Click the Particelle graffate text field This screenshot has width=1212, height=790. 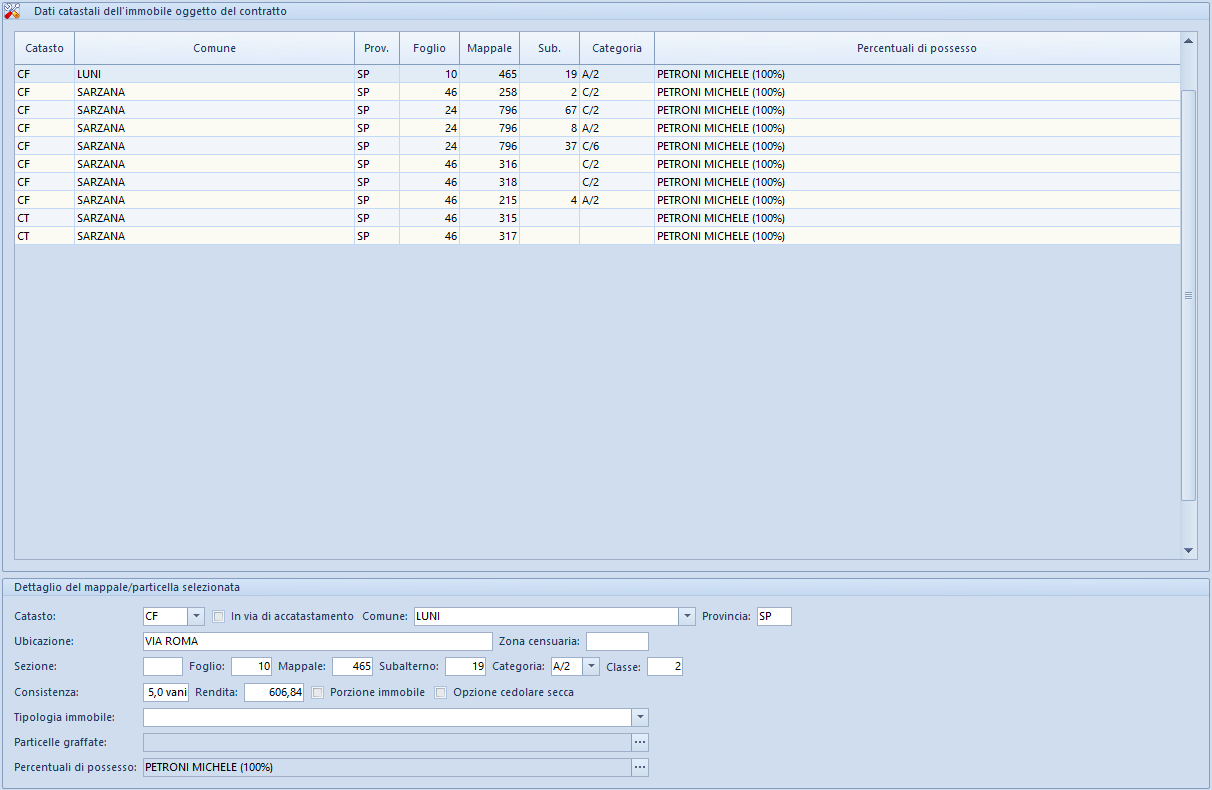click(x=387, y=742)
